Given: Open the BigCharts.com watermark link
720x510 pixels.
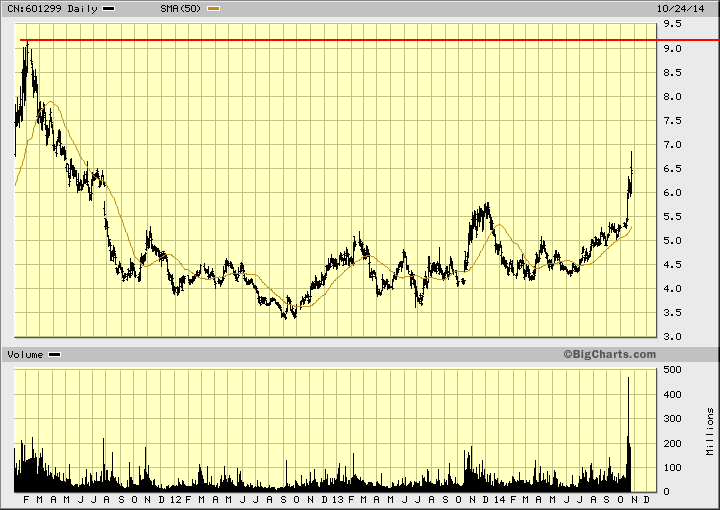Looking at the screenshot, I should 609,354.
